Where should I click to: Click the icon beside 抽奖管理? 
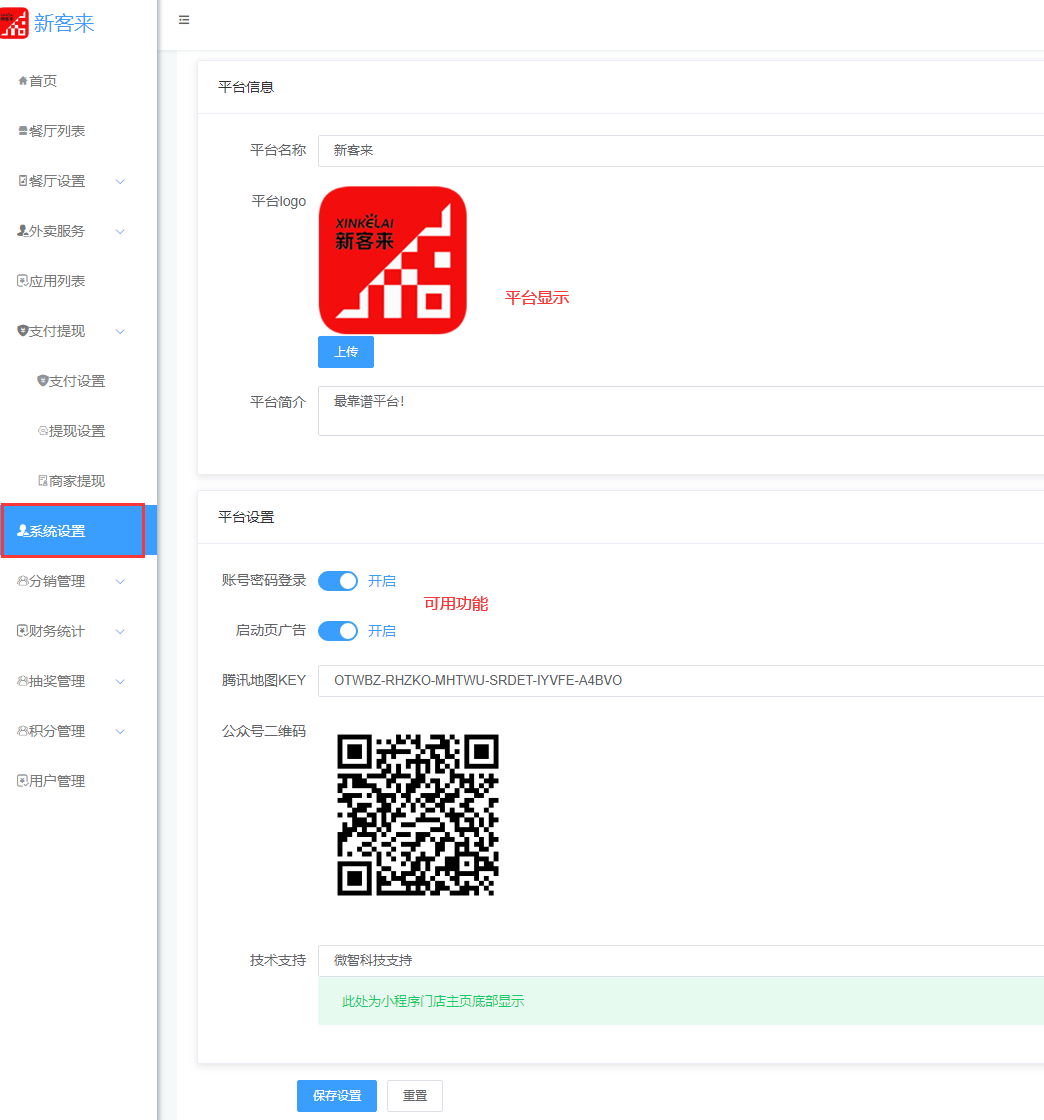[x=23, y=681]
